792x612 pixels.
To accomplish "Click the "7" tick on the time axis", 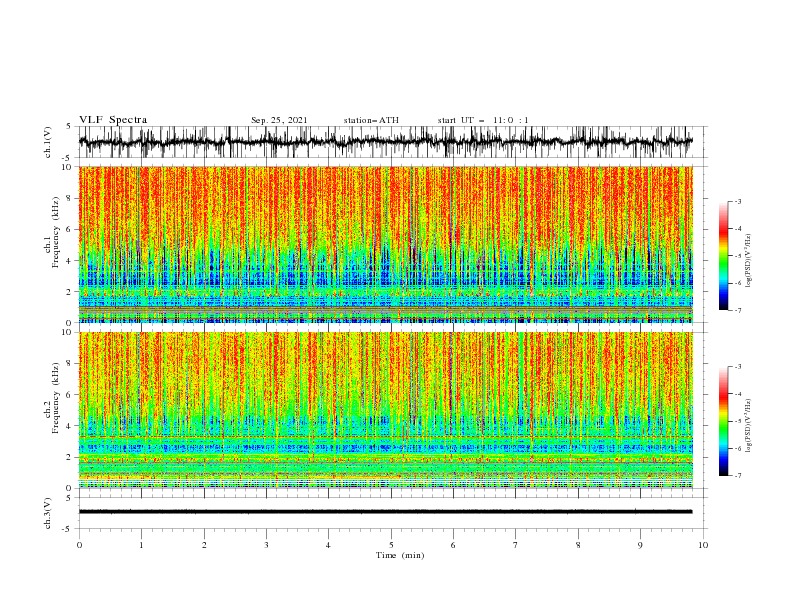I will 516,545.
